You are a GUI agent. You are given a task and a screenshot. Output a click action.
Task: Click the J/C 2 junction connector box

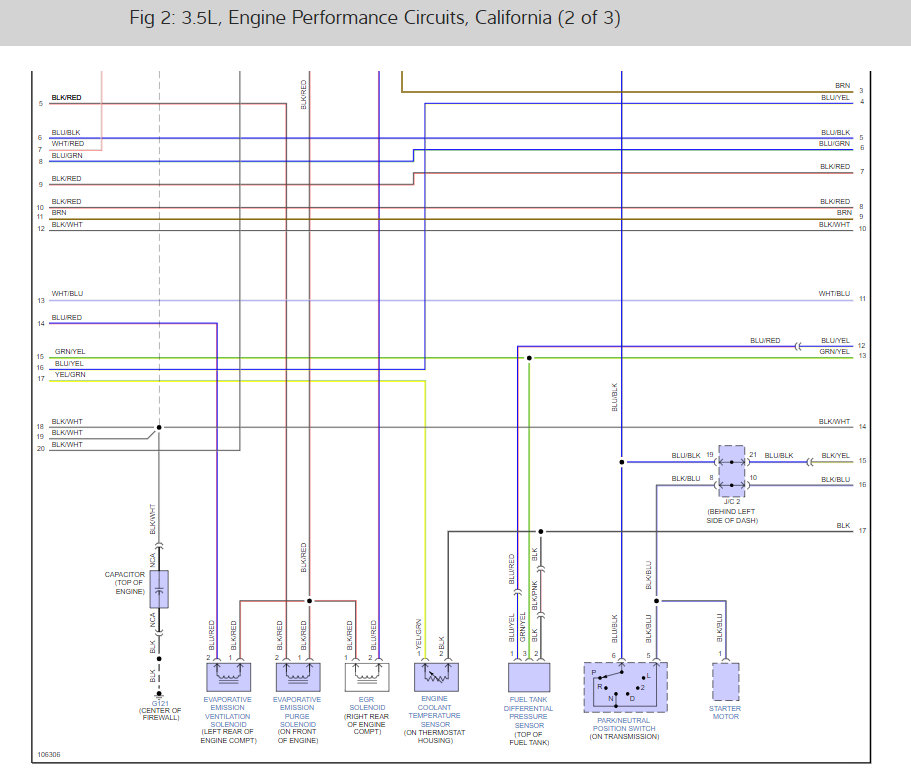point(731,471)
